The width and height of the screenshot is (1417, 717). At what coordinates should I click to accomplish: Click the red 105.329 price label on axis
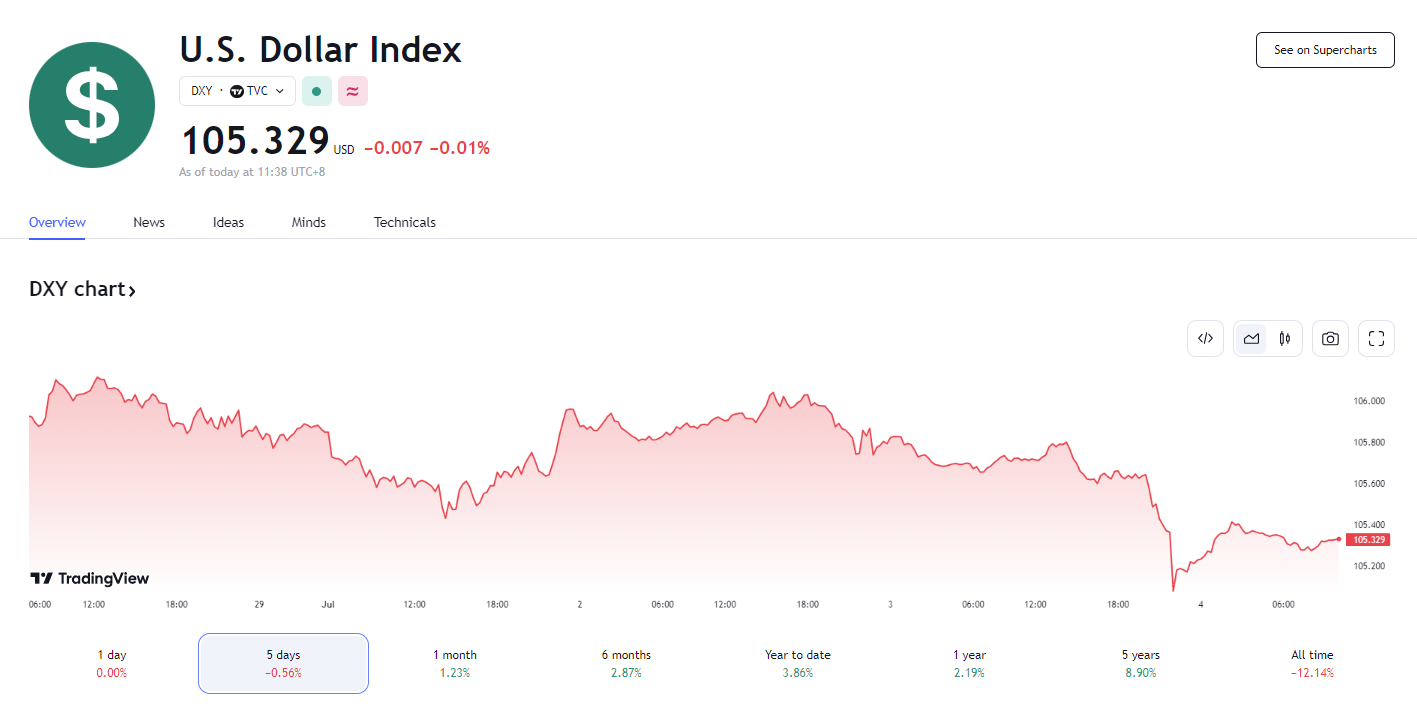tap(1367, 540)
